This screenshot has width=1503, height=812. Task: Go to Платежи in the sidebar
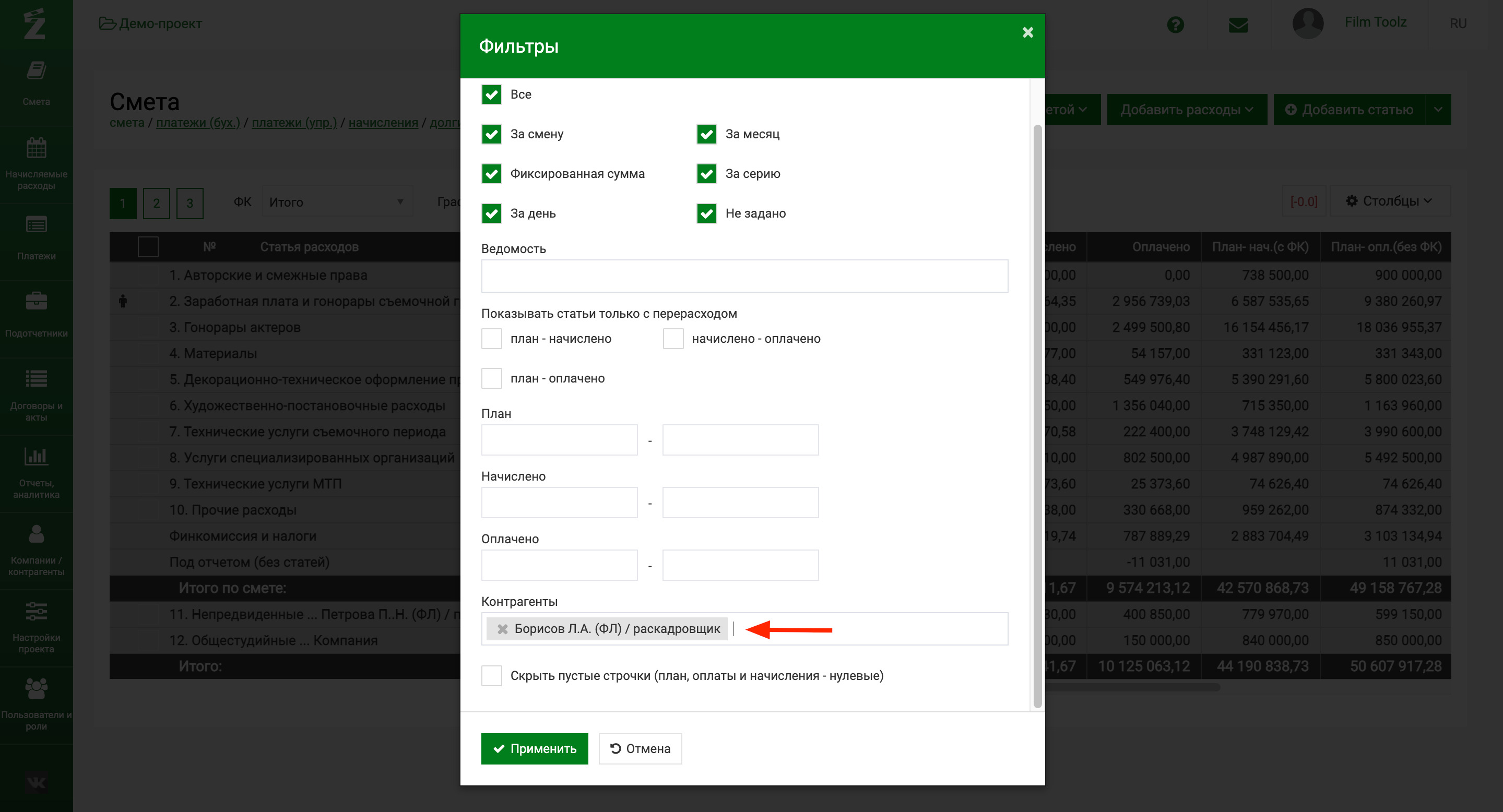click(36, 239)
